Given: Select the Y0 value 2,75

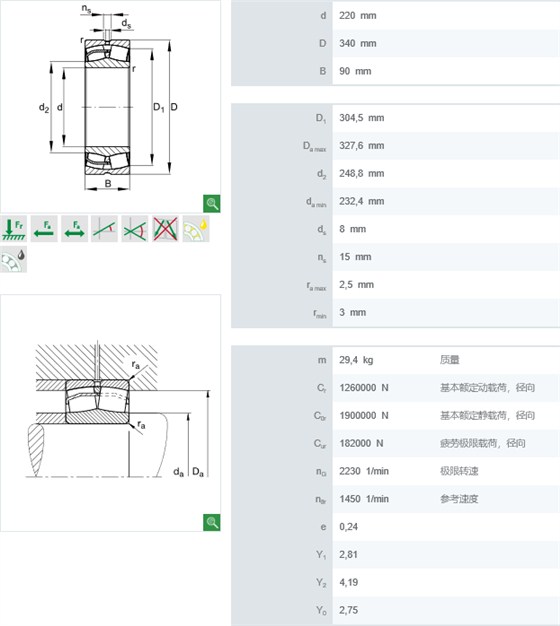Looking at the screenshot, I should [x=348, y=610].
